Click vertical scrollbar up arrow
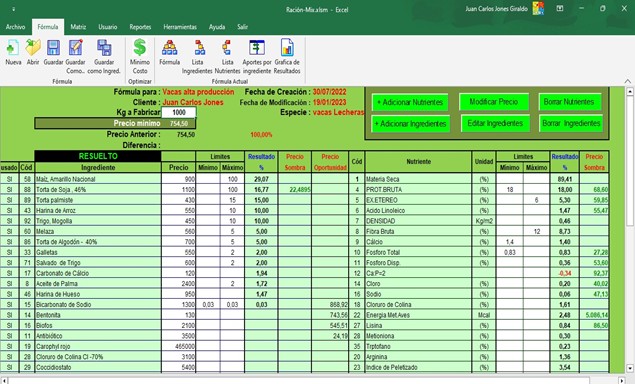The width and height of the screenshot is (635, 384). (630, 92)
